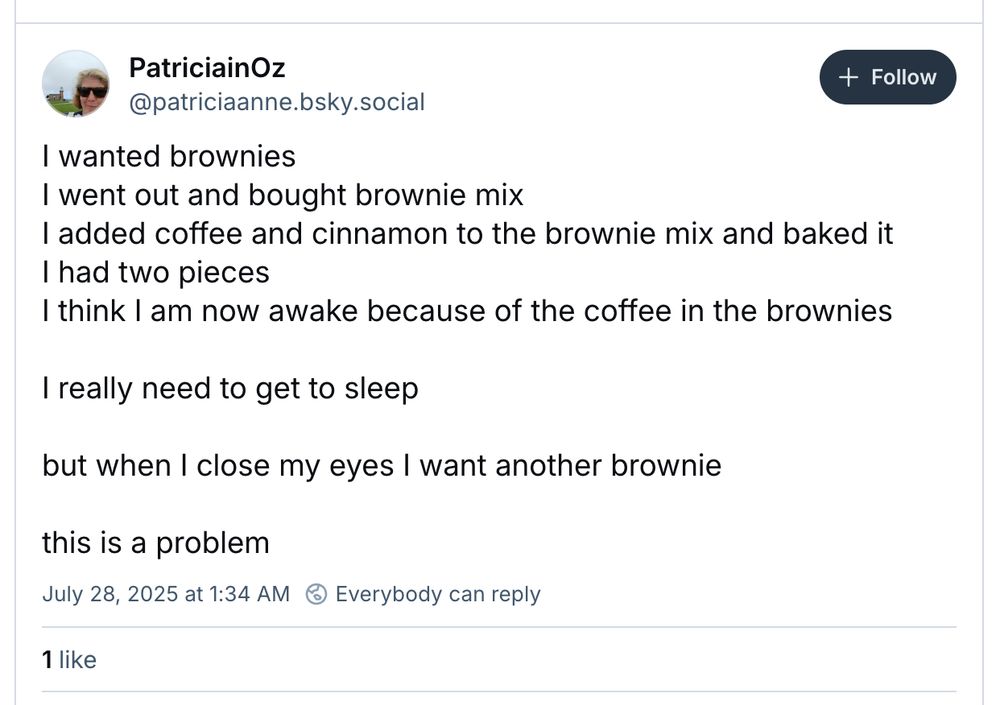1000x705 pixels.
Task: Click the plus icon in Follow button
Action: [848, 77]
